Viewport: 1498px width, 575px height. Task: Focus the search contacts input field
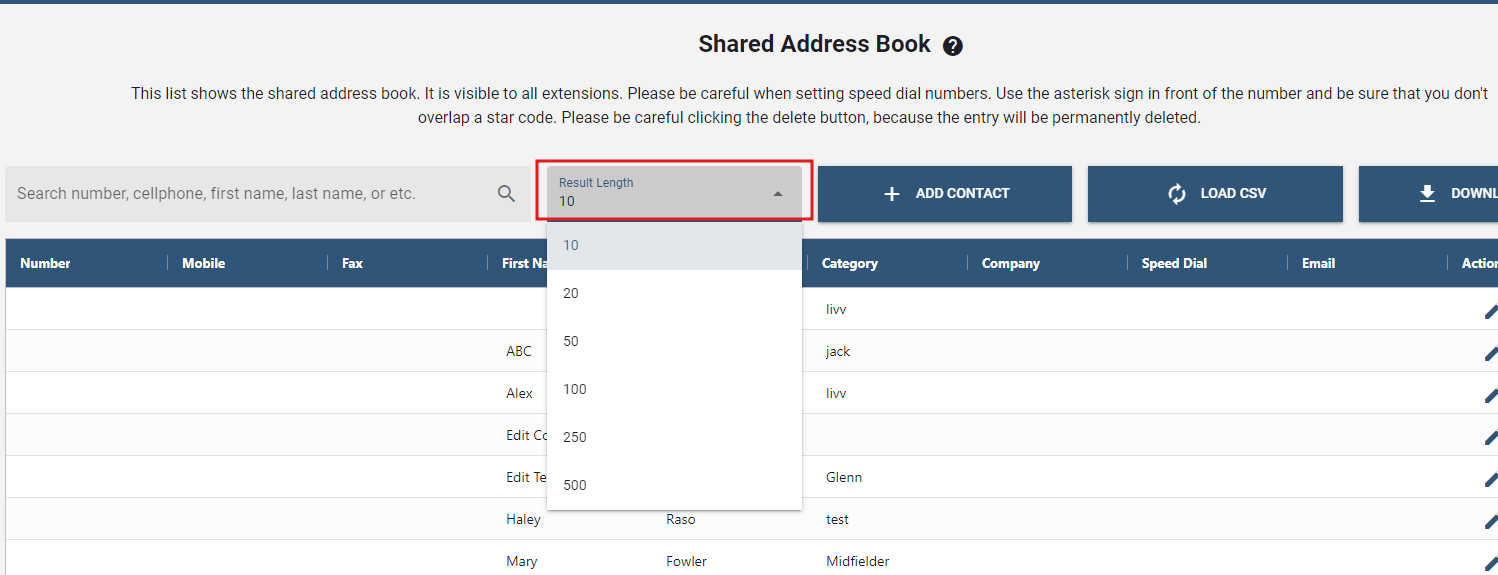pos(250,194)
